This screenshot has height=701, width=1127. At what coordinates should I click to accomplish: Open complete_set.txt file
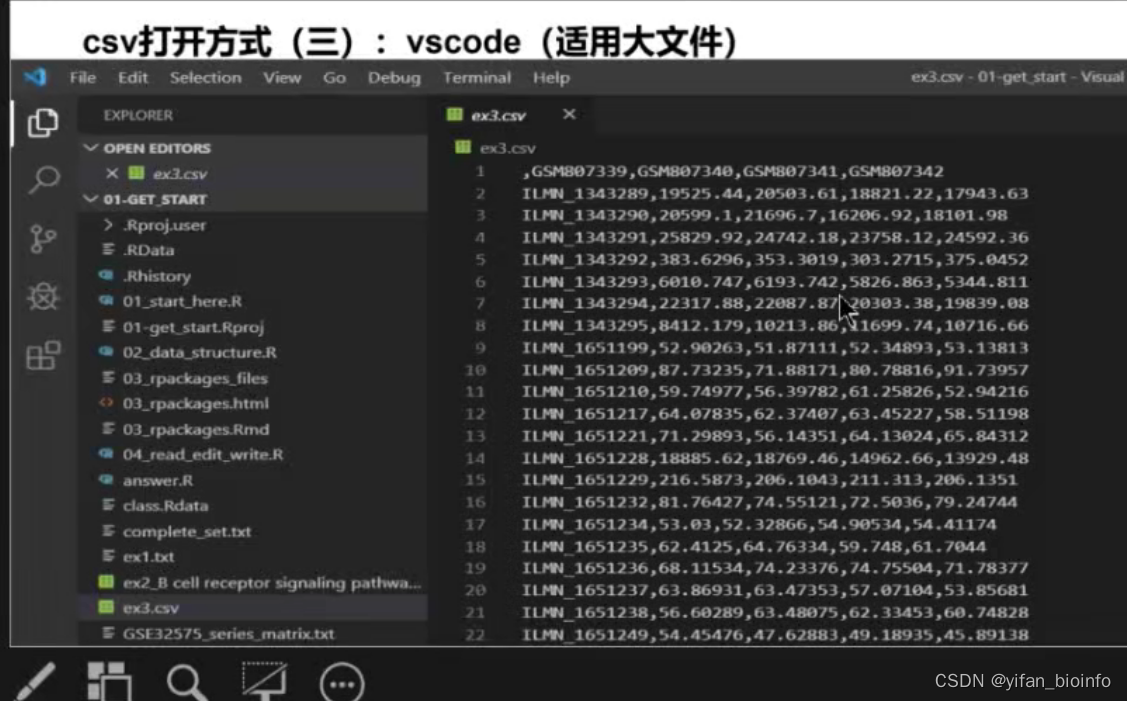(x=187, y=531)
